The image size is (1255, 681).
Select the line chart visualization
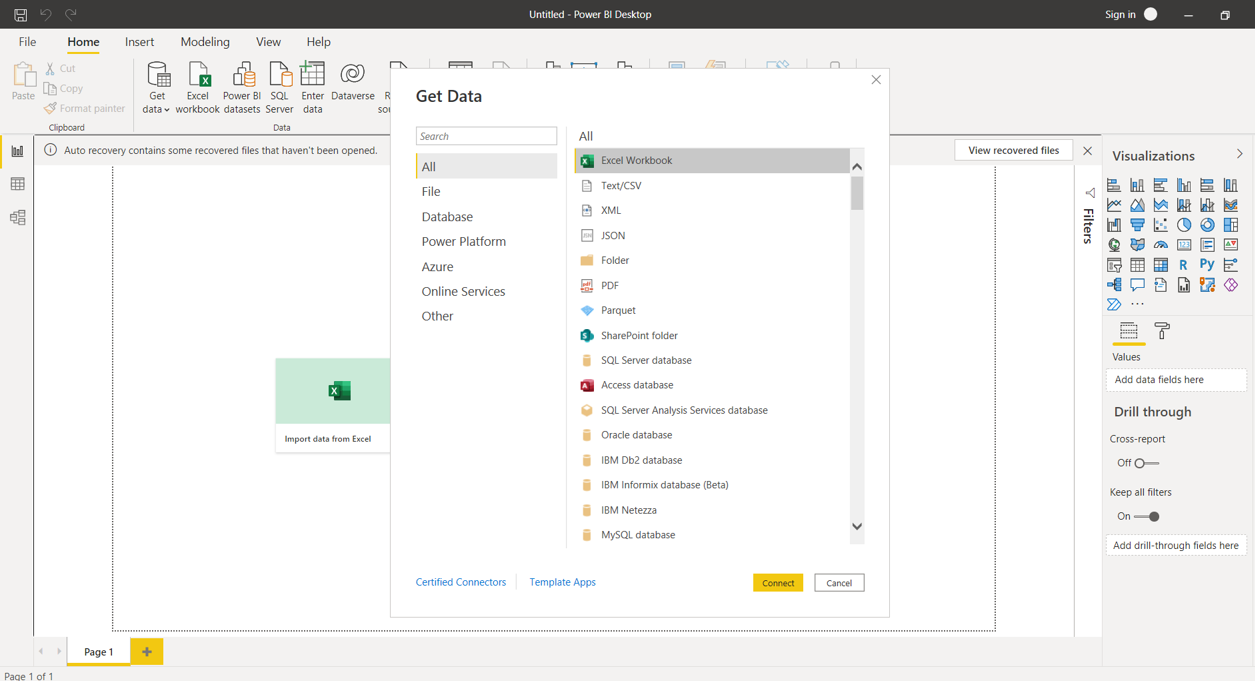(x=1114, y=205)
